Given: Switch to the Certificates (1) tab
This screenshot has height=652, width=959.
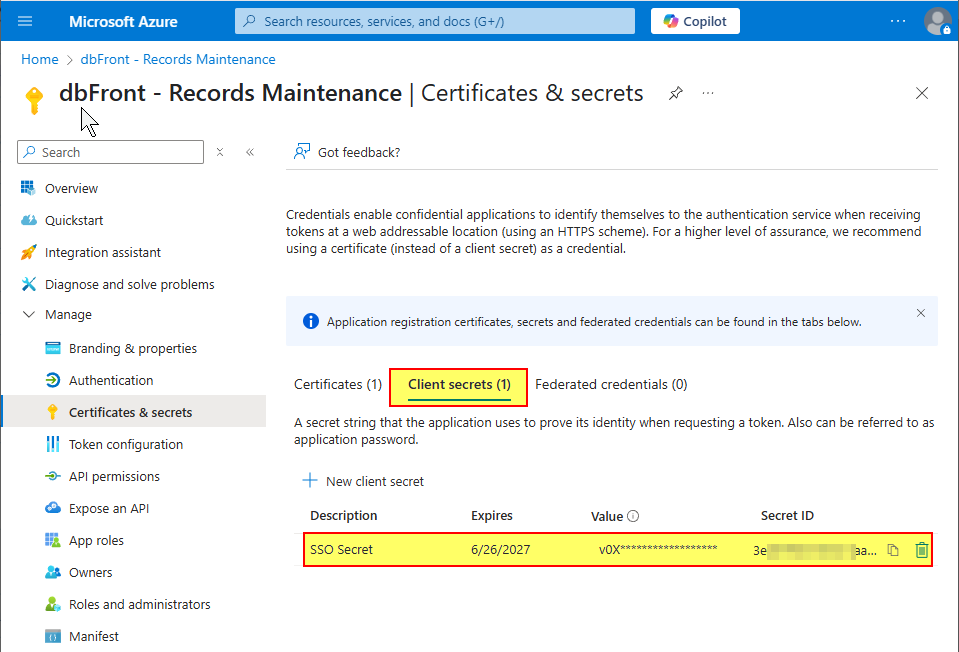Looking at the screenshot, I should click(338, 384).
